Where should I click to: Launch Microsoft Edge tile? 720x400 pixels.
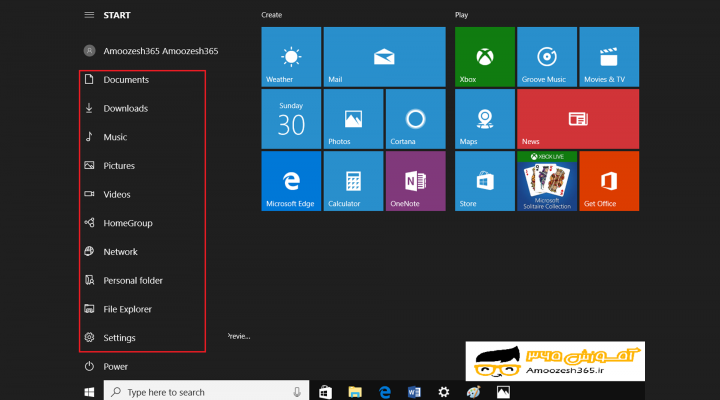291,181
